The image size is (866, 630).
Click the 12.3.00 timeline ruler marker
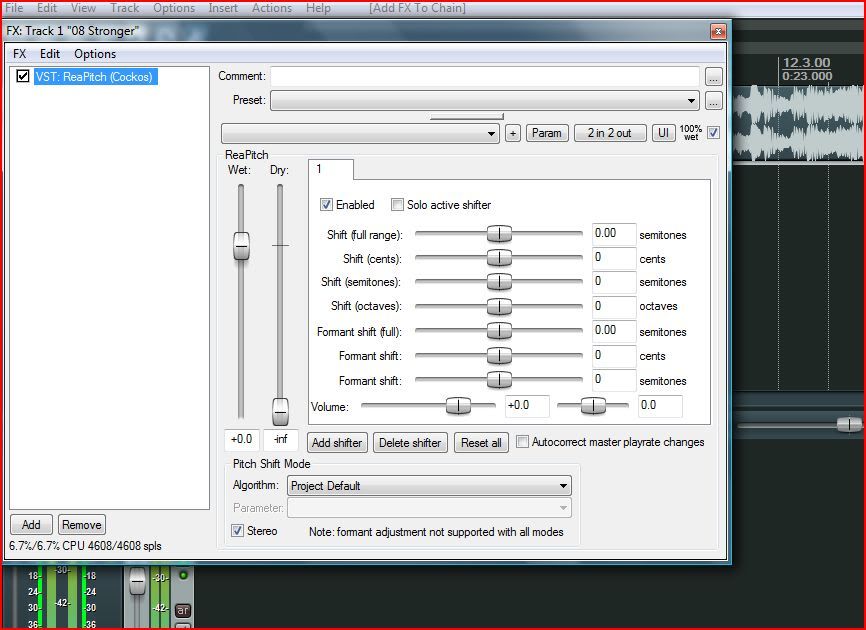(806, 63)
